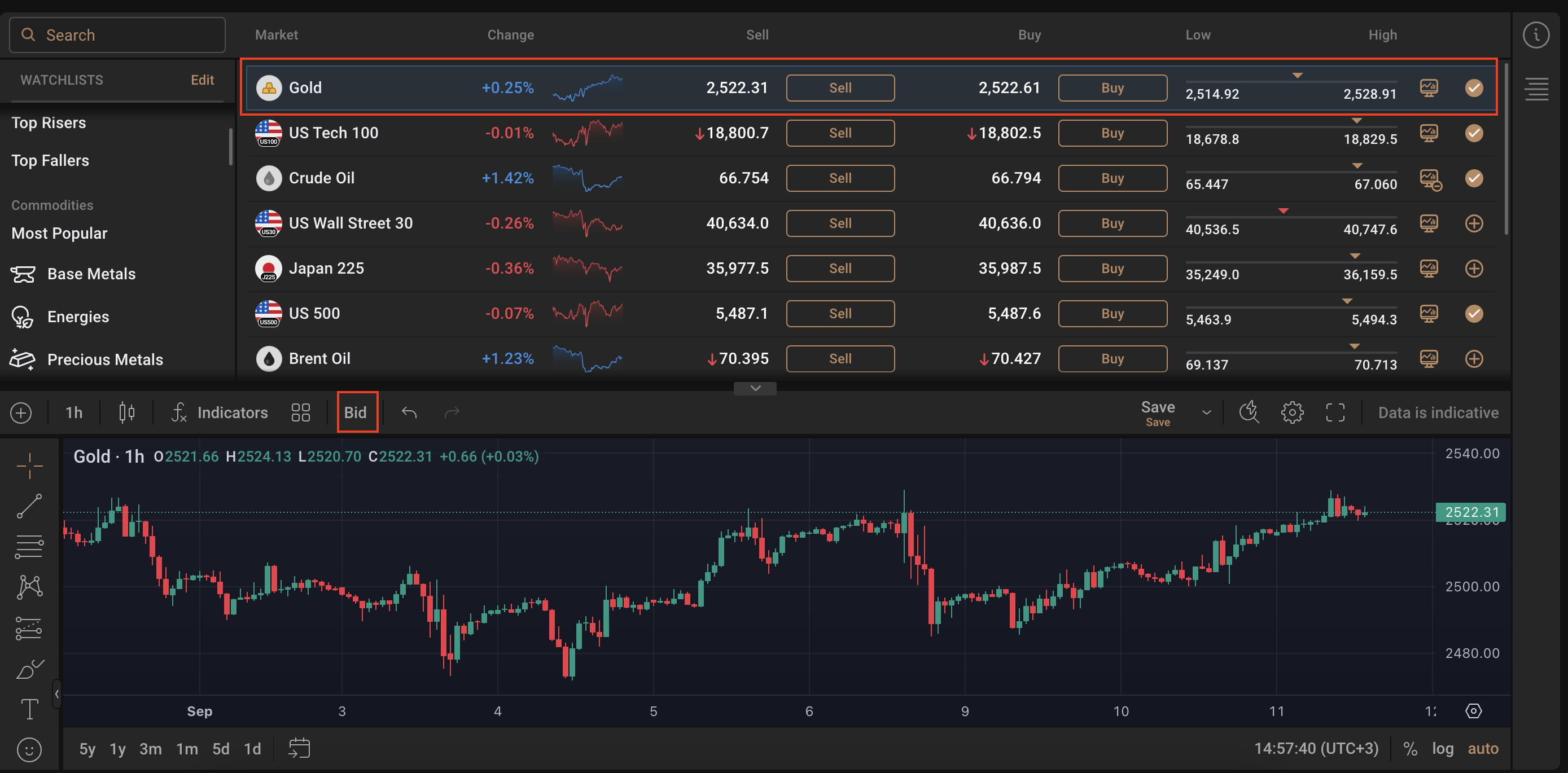Focus the market Search field
The width and height of the screenshot is (1568, 773).
coord(117,36)
